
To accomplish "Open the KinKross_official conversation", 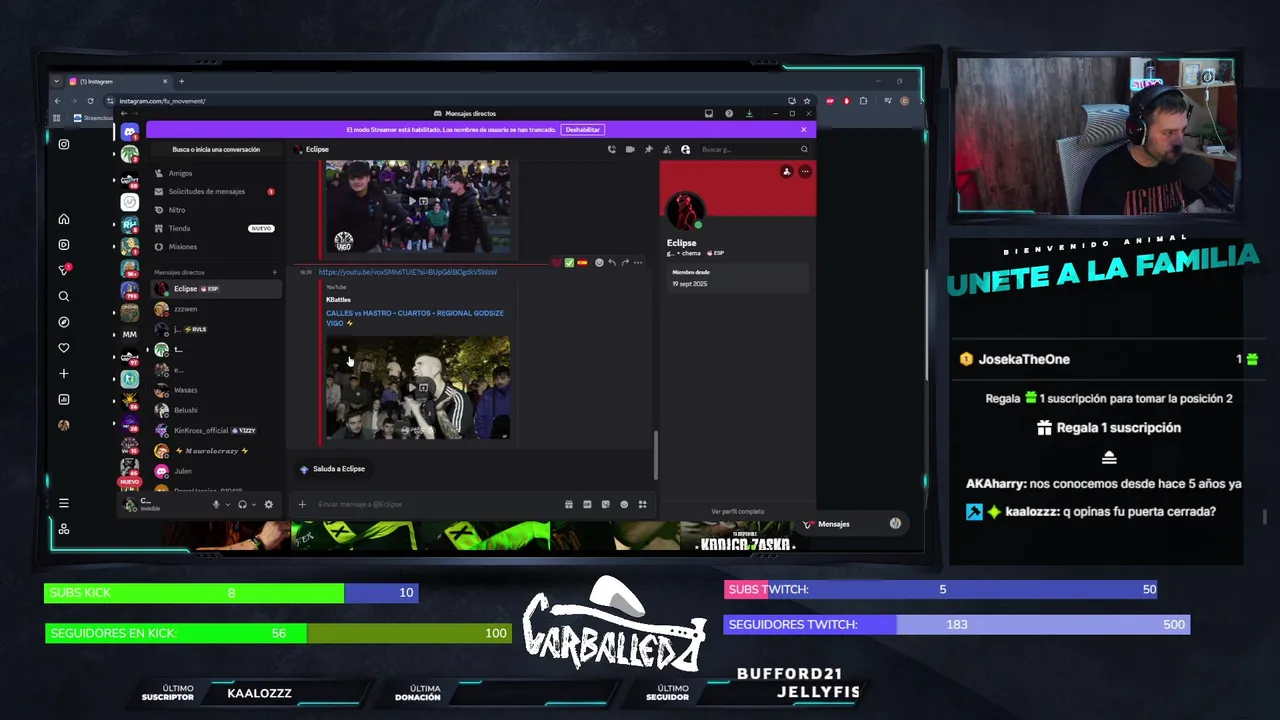I will [216, 430].
